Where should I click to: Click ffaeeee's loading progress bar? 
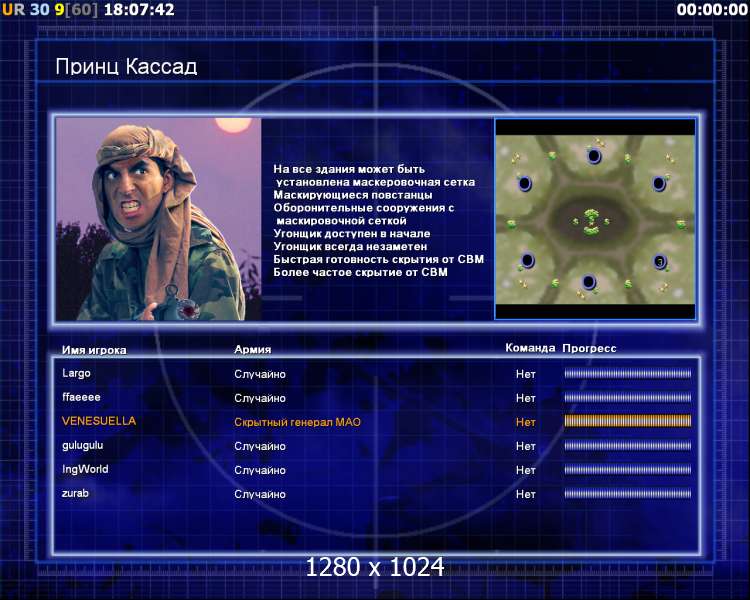[628, 398]
